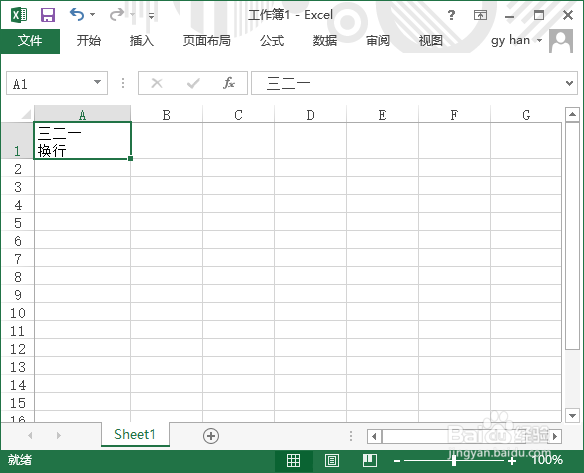Click the horizontal scroll right arrow
The width and height of the screenshot is (584, 473).
555,436
